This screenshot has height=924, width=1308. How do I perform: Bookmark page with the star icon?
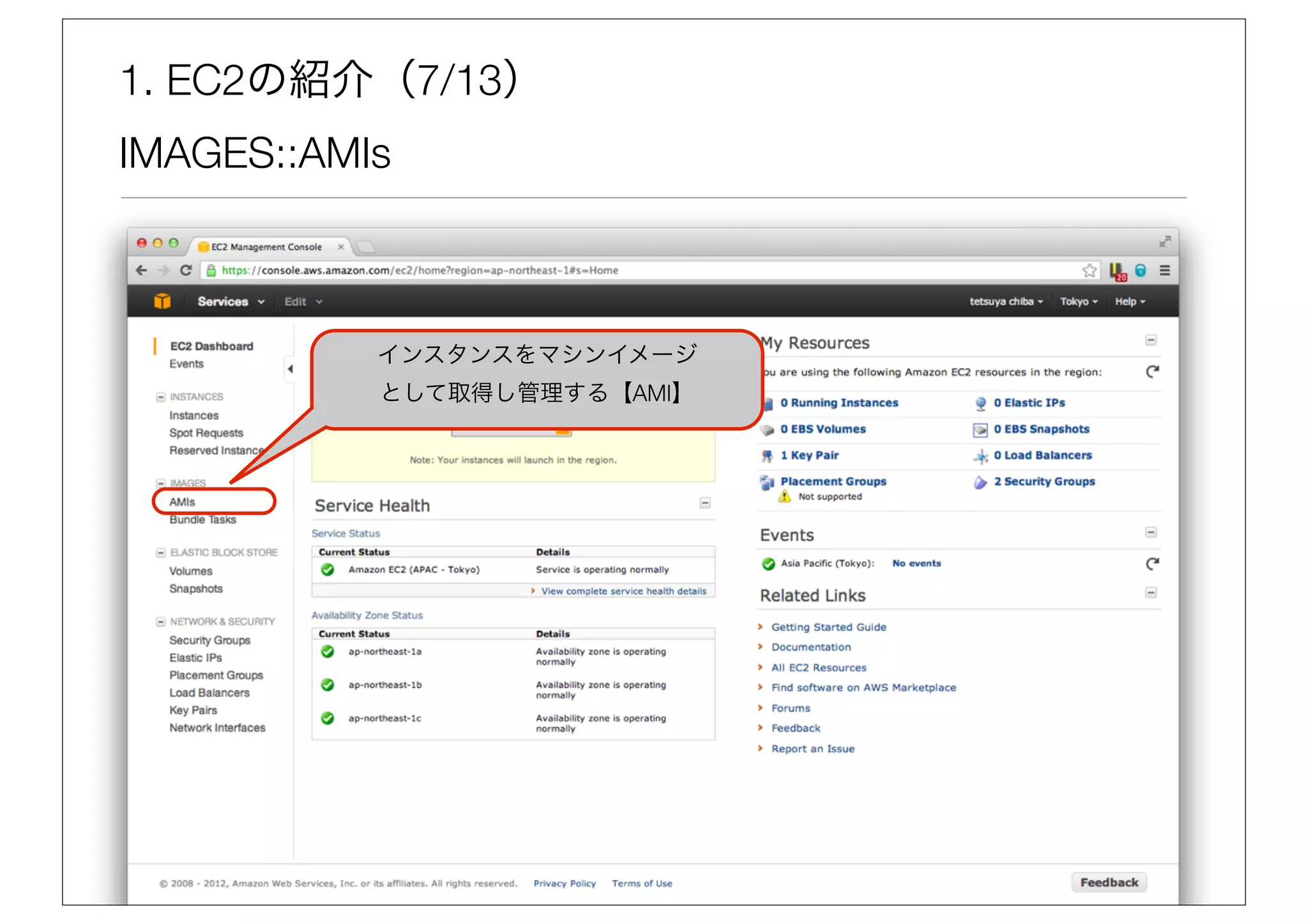pos(1090,270)
